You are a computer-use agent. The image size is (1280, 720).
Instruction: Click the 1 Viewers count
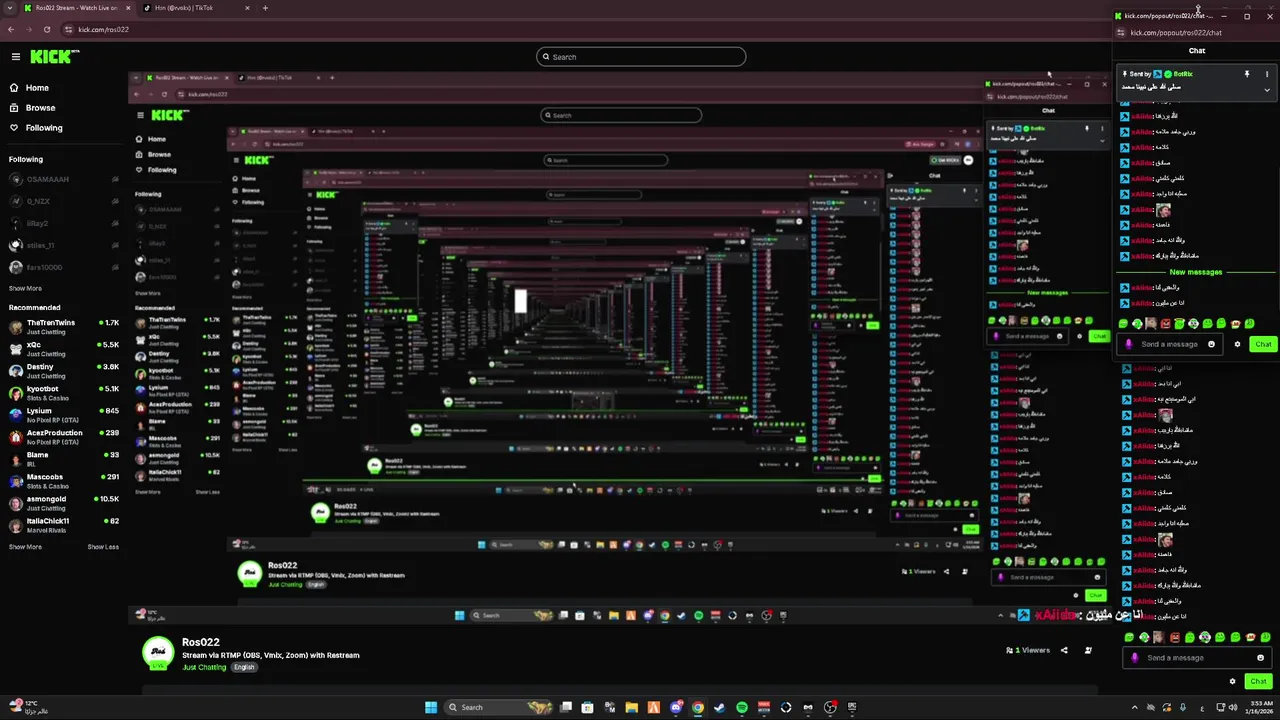click(x=1028, y=650)
